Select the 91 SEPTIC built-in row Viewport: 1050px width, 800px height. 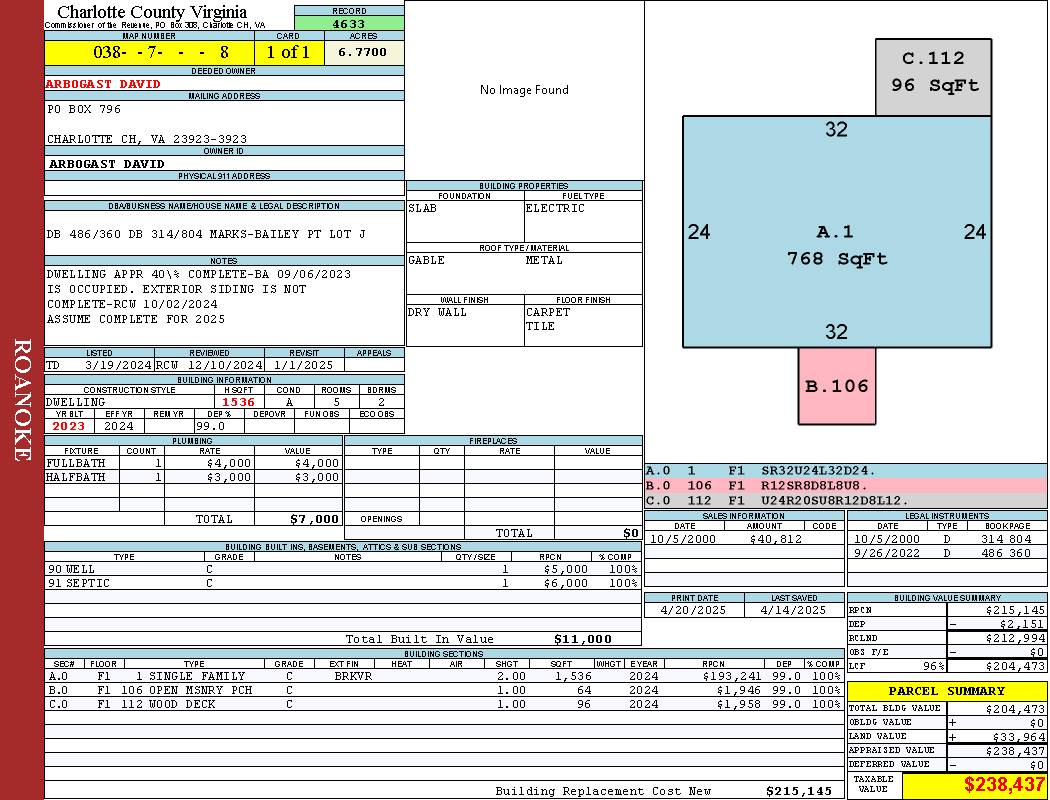point(341,583)
